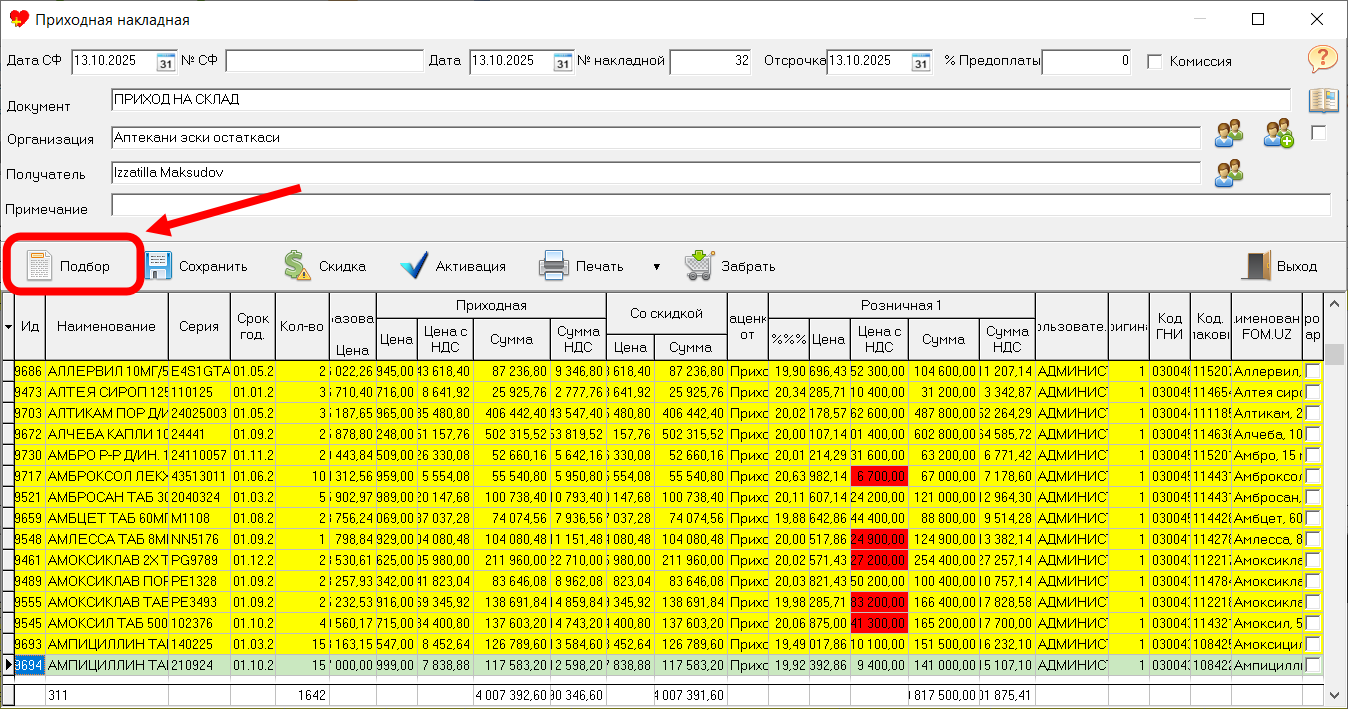Click the Подбор selection icon
Image resolution: width=1348 pixels, height=709 pixels.
coord(40,266)
